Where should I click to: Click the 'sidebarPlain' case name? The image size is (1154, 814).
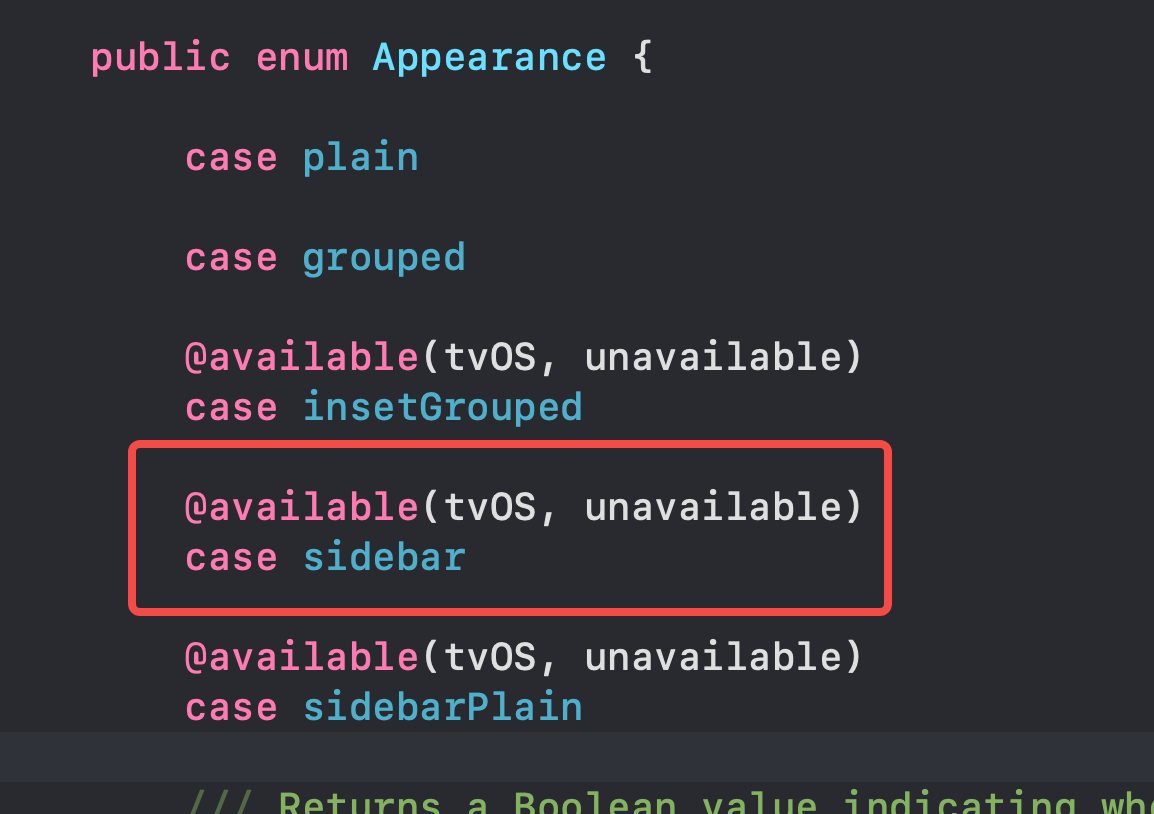click(442, 707)
